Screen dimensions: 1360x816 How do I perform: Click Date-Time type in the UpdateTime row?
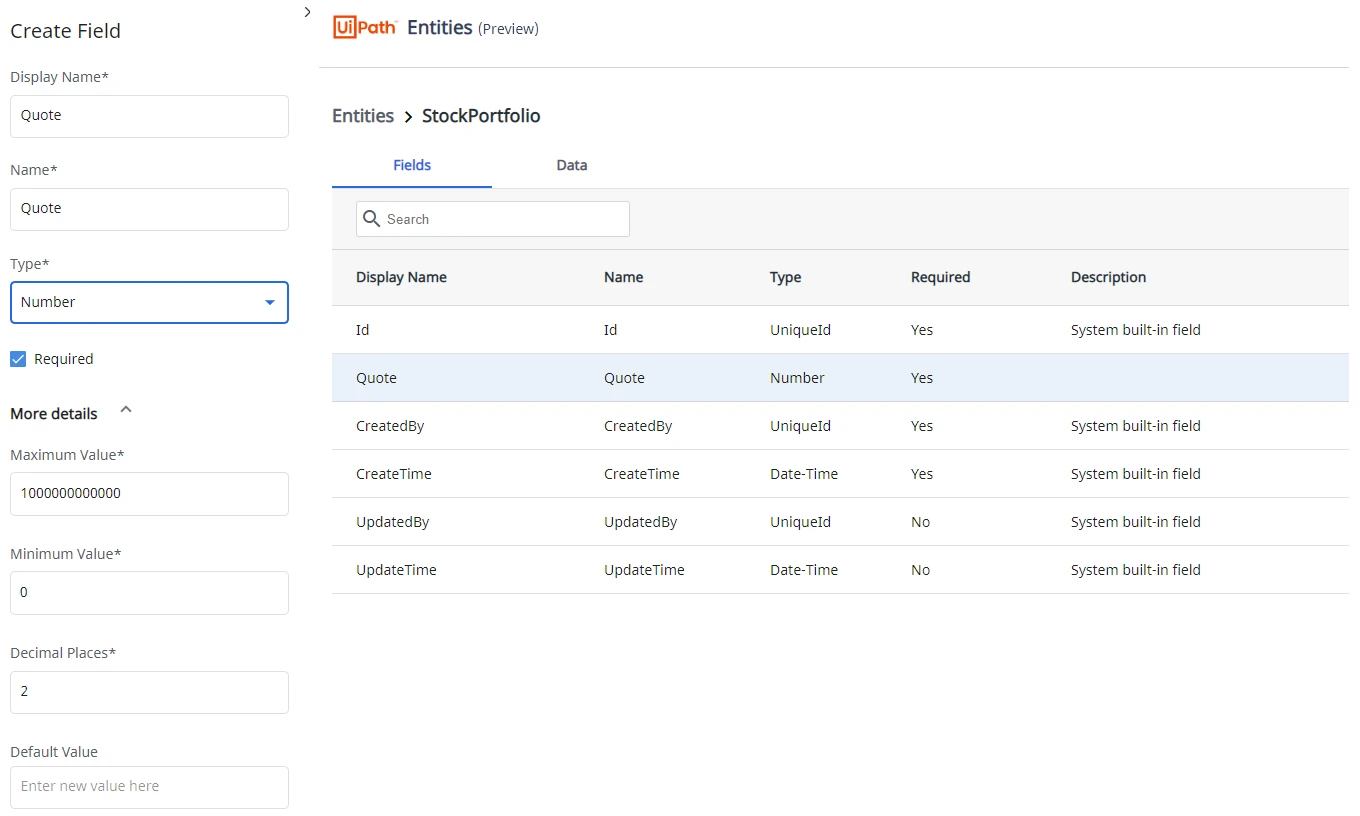pyautogui.click(x=804, y=570)
